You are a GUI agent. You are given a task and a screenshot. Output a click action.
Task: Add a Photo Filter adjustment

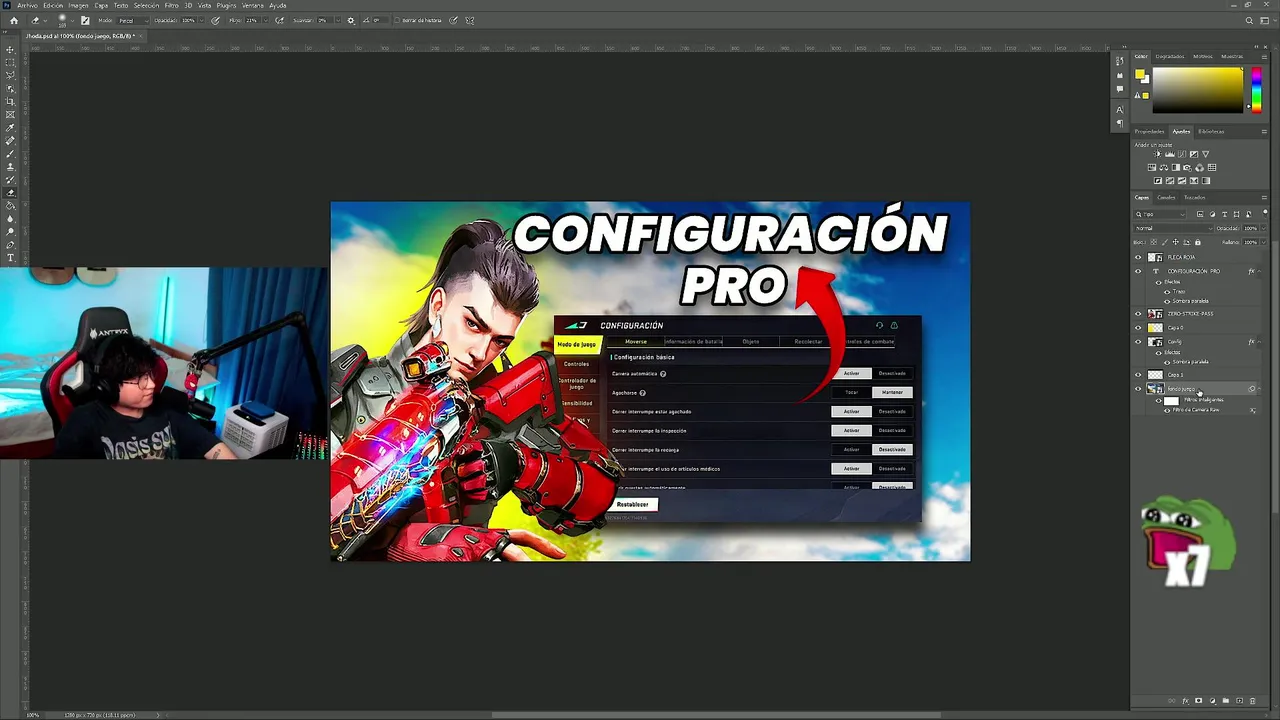[1188, 167]
